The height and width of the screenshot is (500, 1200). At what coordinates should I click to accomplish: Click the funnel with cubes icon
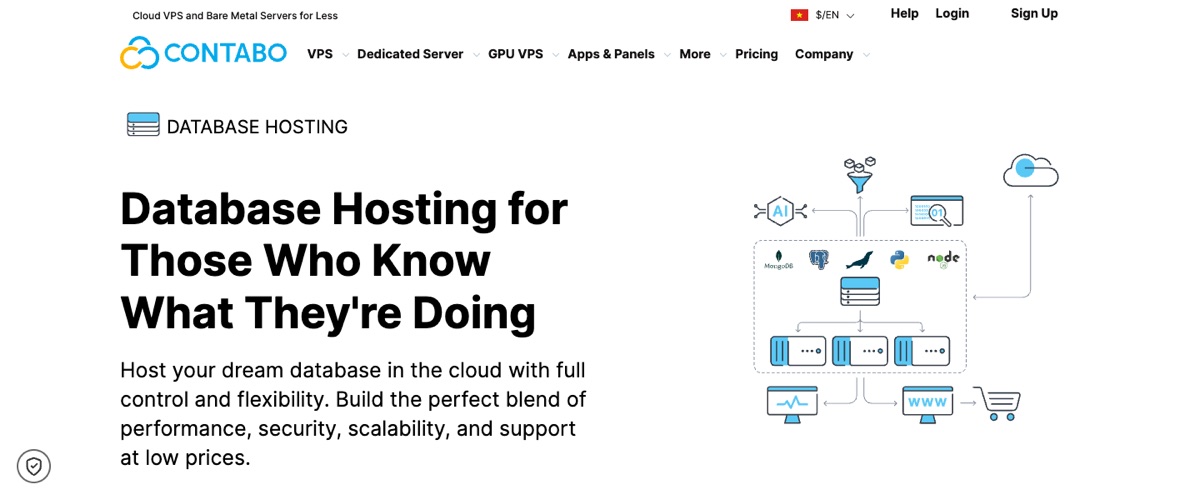click(x=859, y=175)
